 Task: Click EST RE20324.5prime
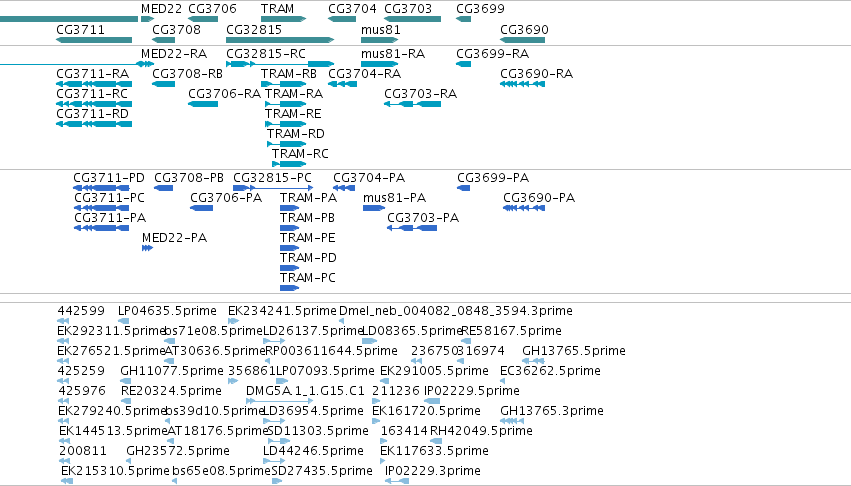(172, 392)
